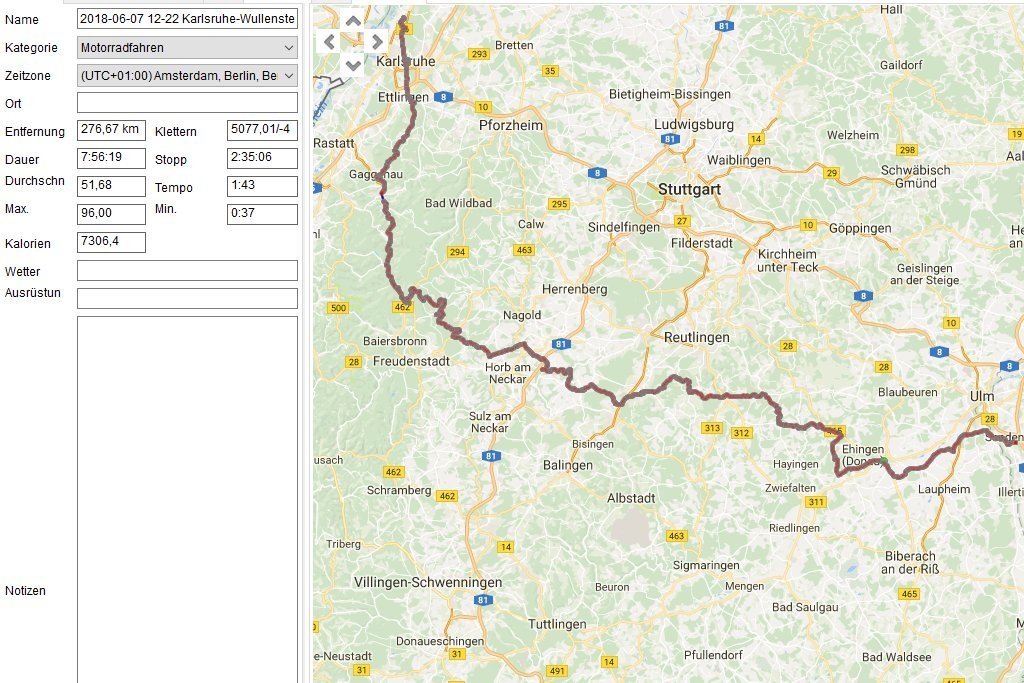Click into the Notizen text area
This screenshot has width=1024, height=683.
187,500
